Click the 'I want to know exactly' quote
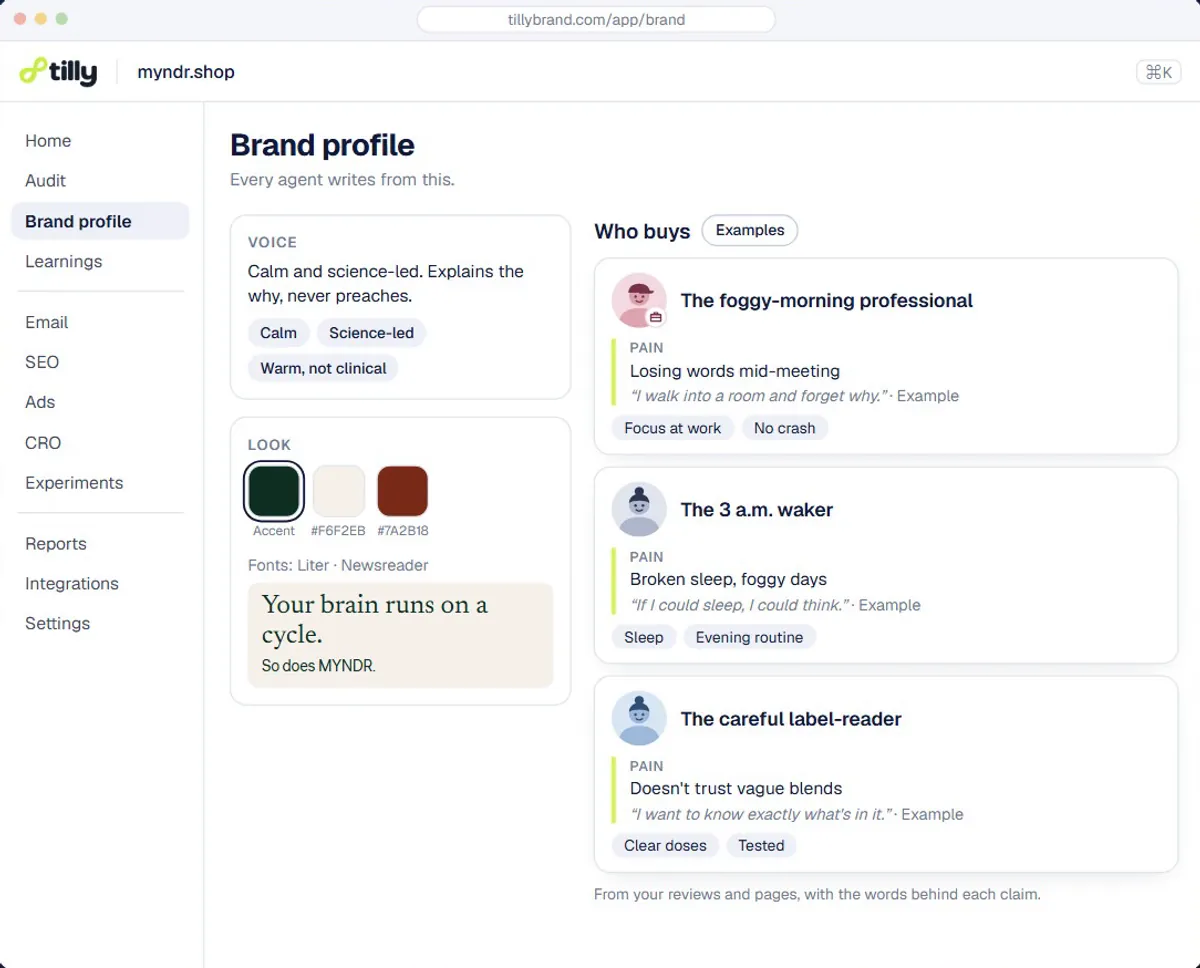The height and width of the screenshot is (968, 1200). coord(761,814)
